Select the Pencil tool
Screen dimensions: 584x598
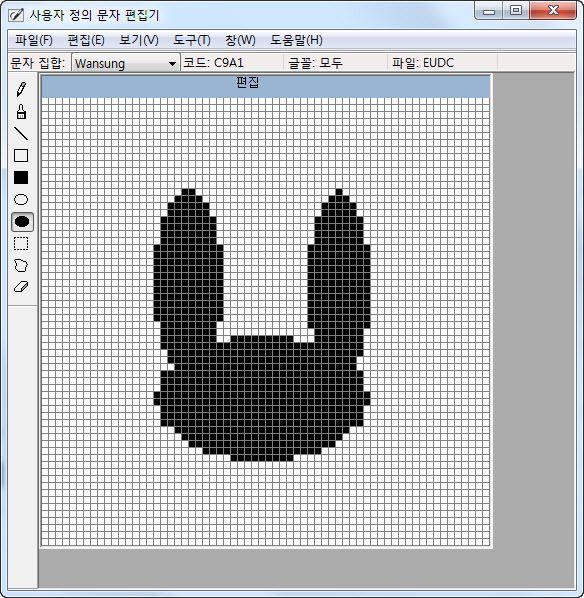[x=21, y=89]
